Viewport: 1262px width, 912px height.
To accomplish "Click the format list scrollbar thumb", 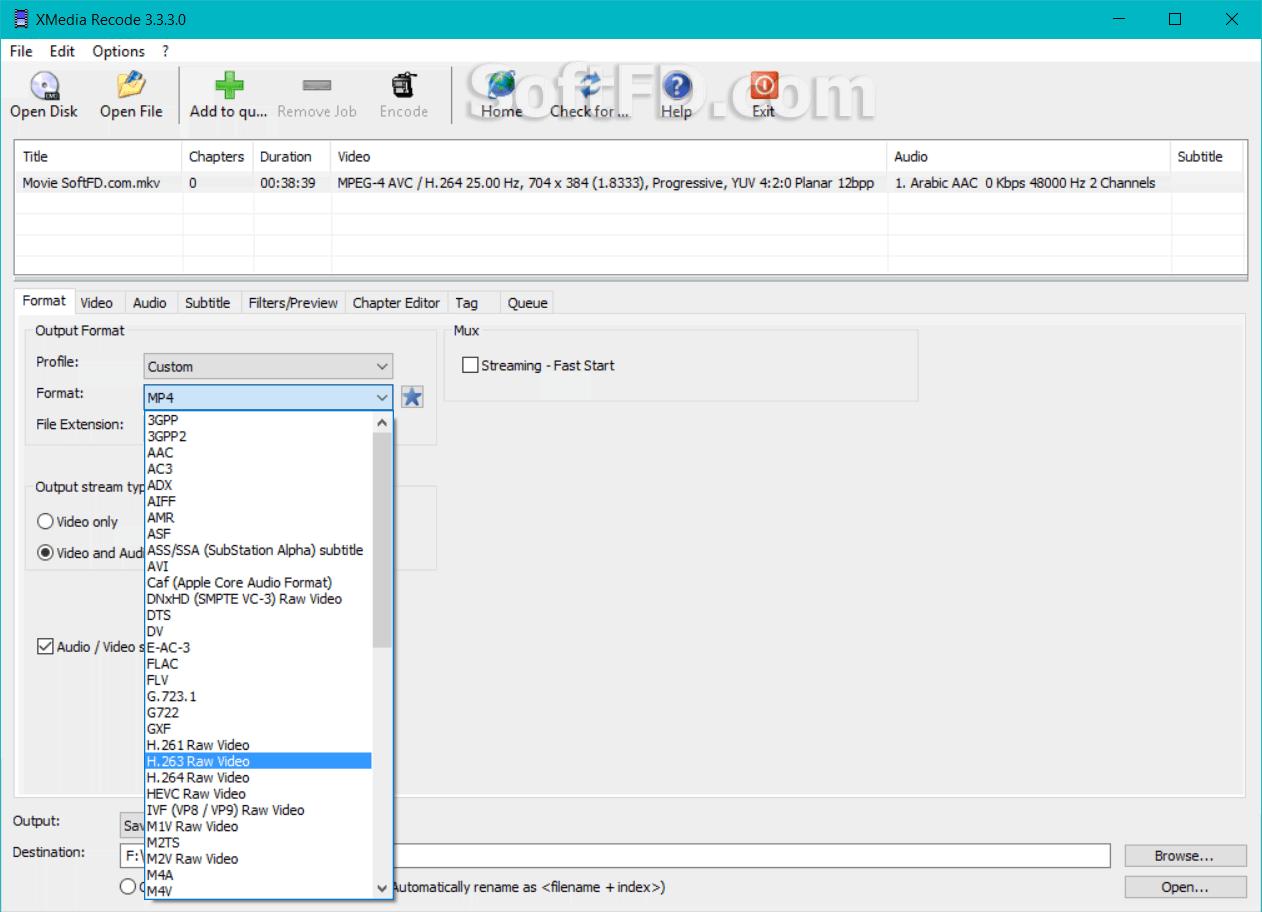I will pyautogui.click(x=382, y=540).
